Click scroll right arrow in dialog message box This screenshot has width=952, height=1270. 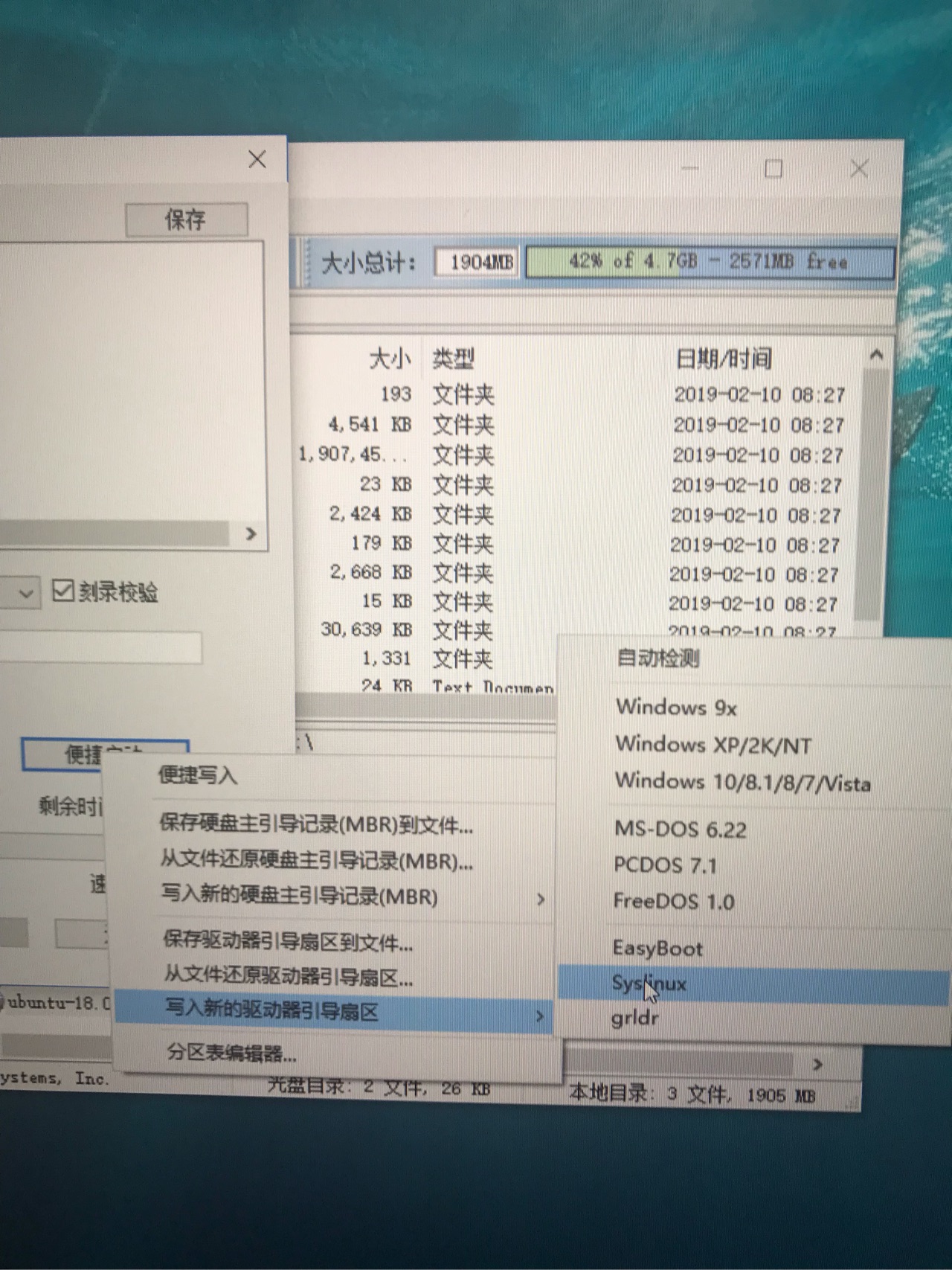click(x=251, y=533)
